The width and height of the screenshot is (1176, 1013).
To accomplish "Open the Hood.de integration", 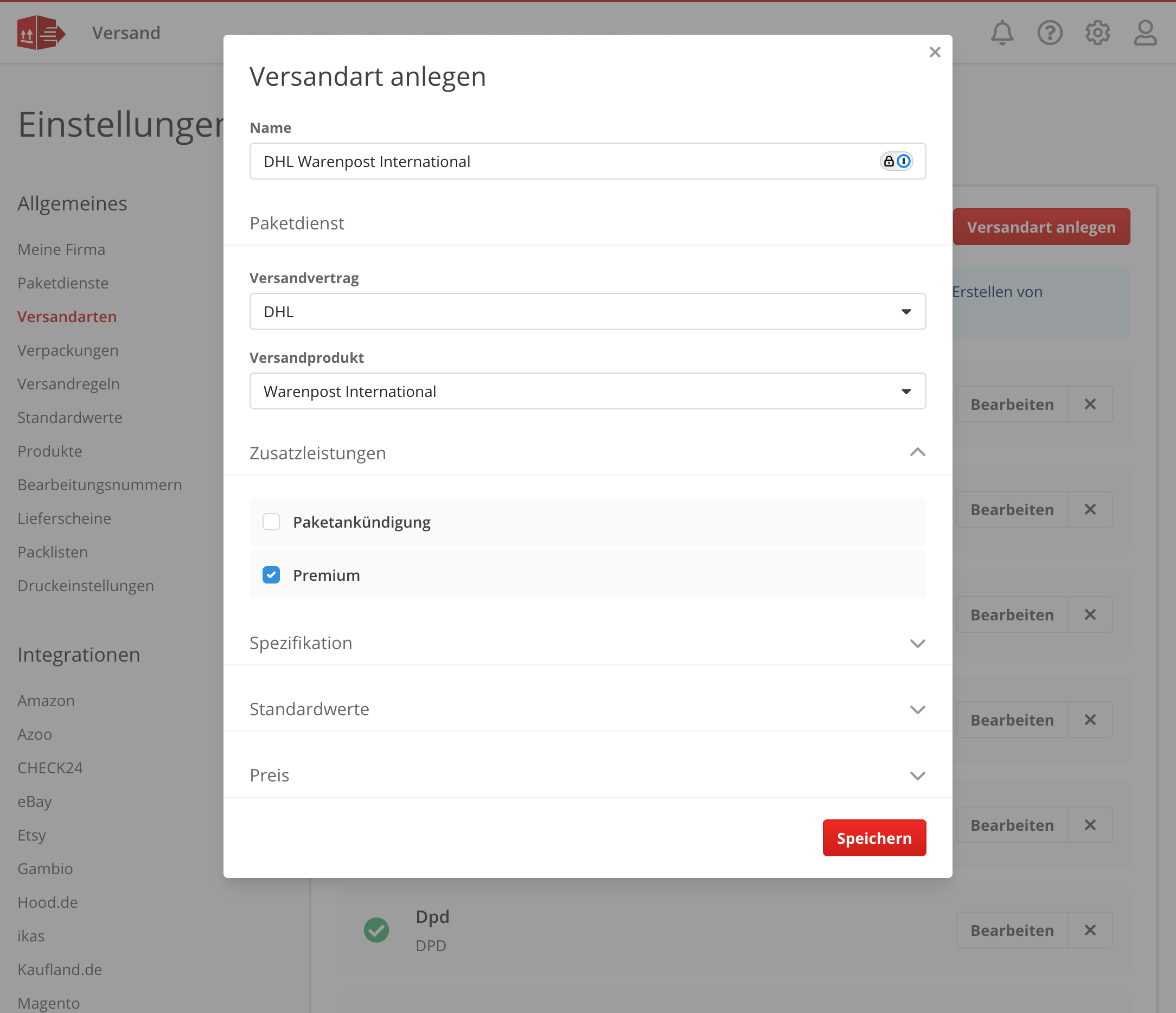I will point(48,902).
